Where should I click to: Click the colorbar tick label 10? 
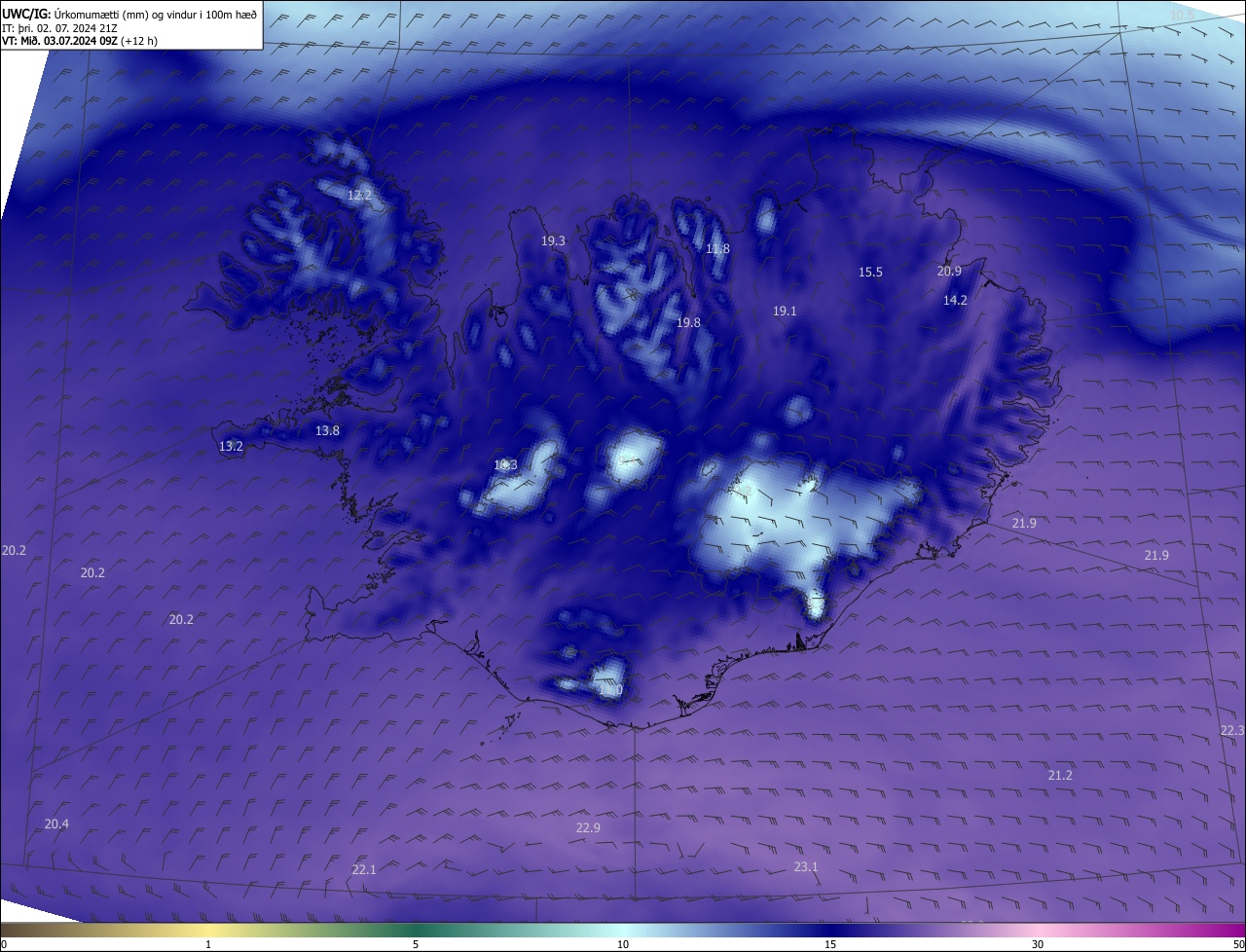[x=623, y=944]
